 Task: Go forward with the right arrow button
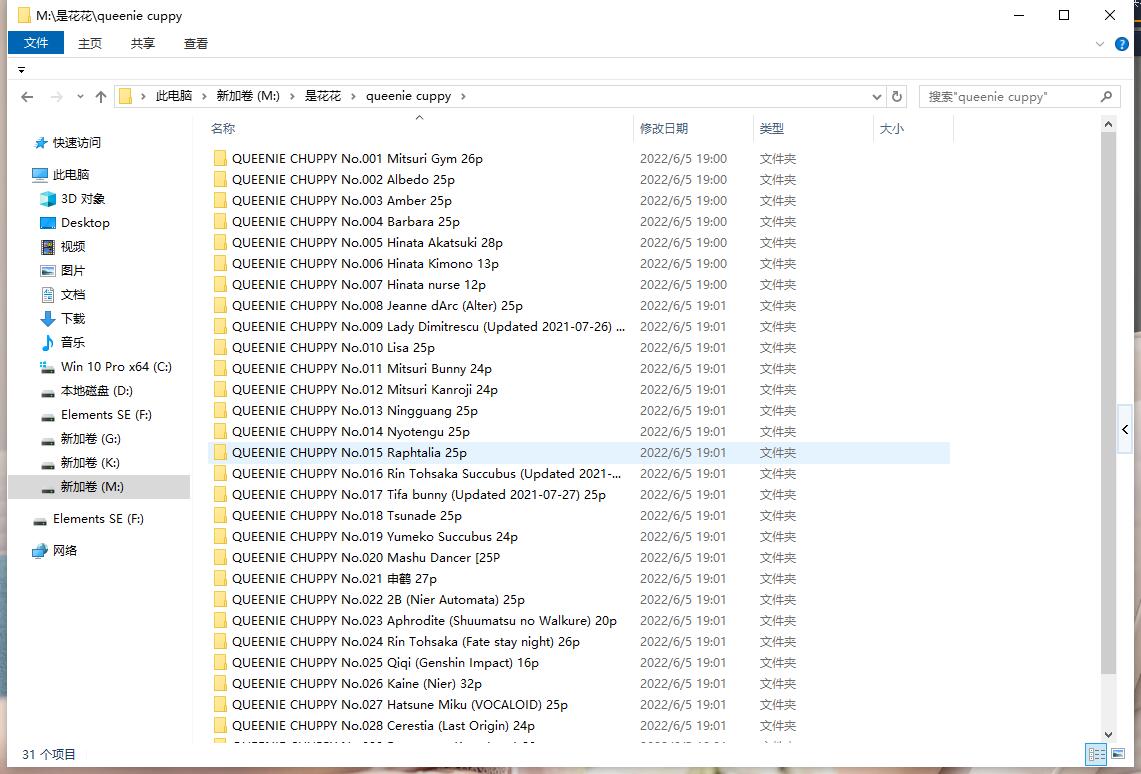(x=56, y=97)
